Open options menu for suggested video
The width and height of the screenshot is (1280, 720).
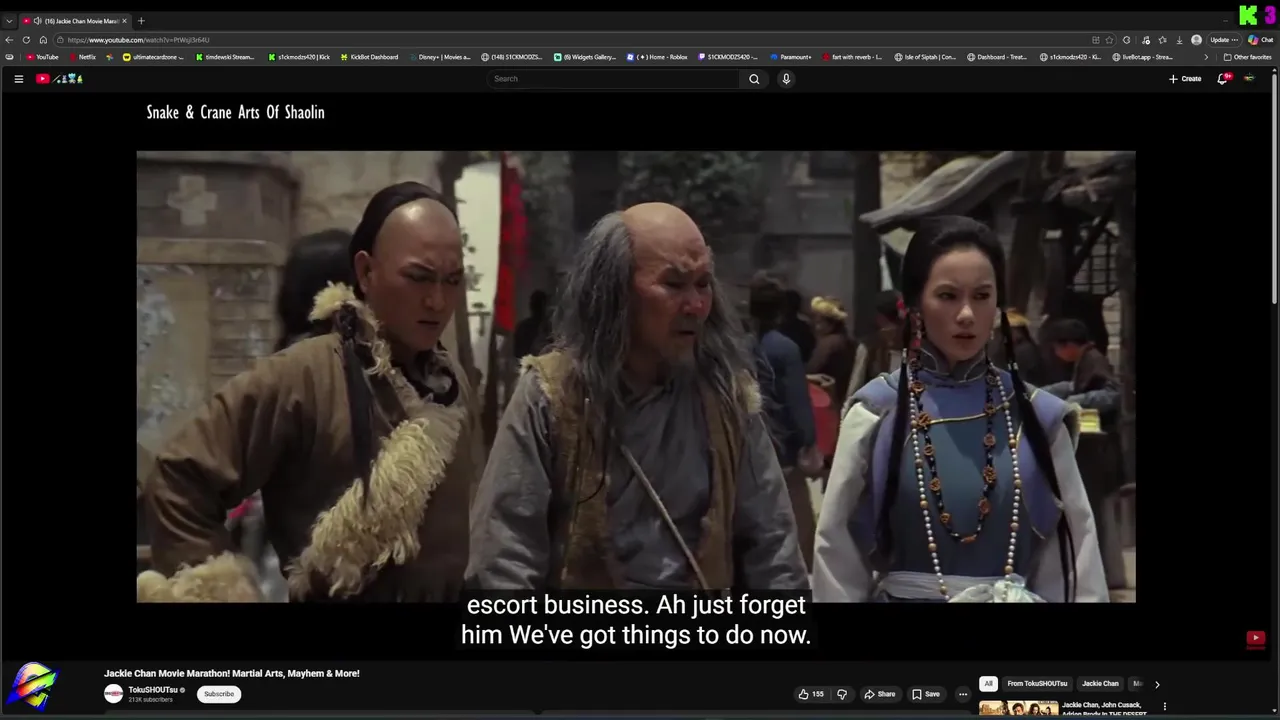coord(1164,707)
